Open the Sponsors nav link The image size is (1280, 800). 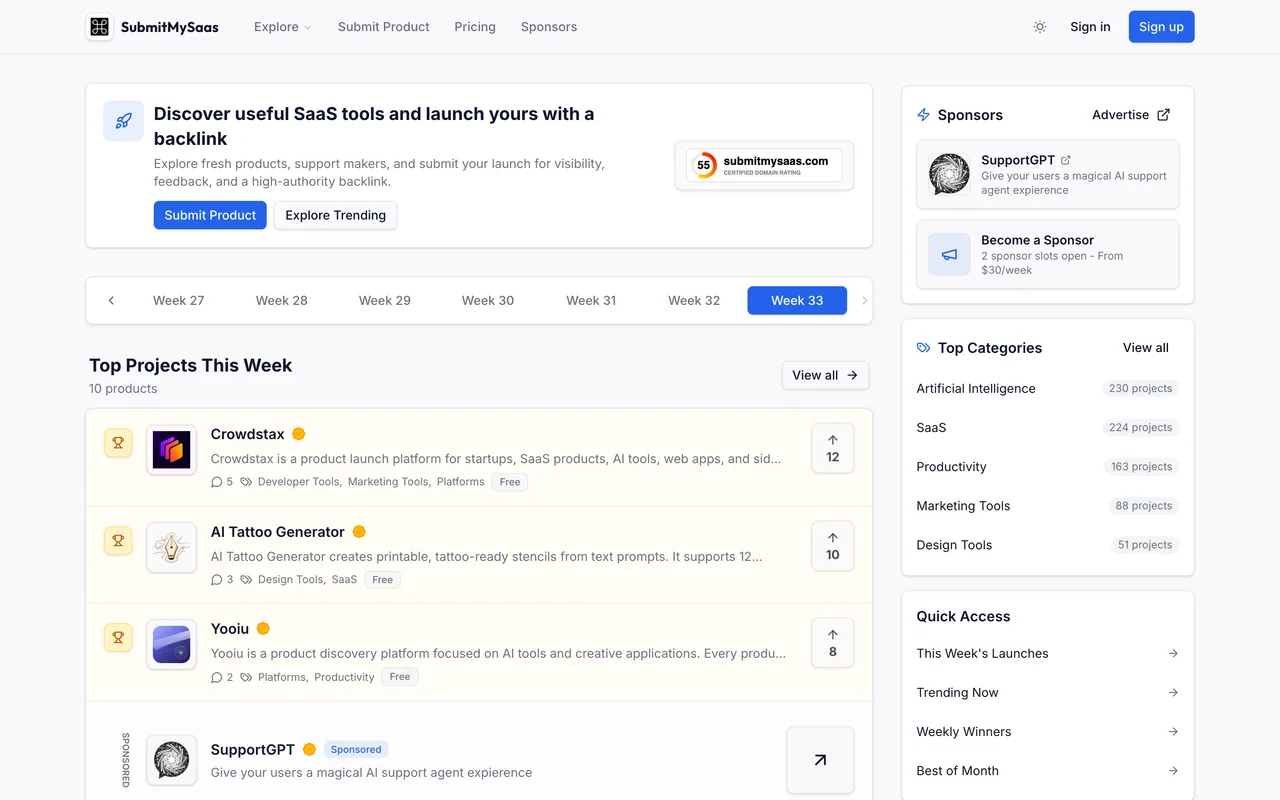point(549,27)
